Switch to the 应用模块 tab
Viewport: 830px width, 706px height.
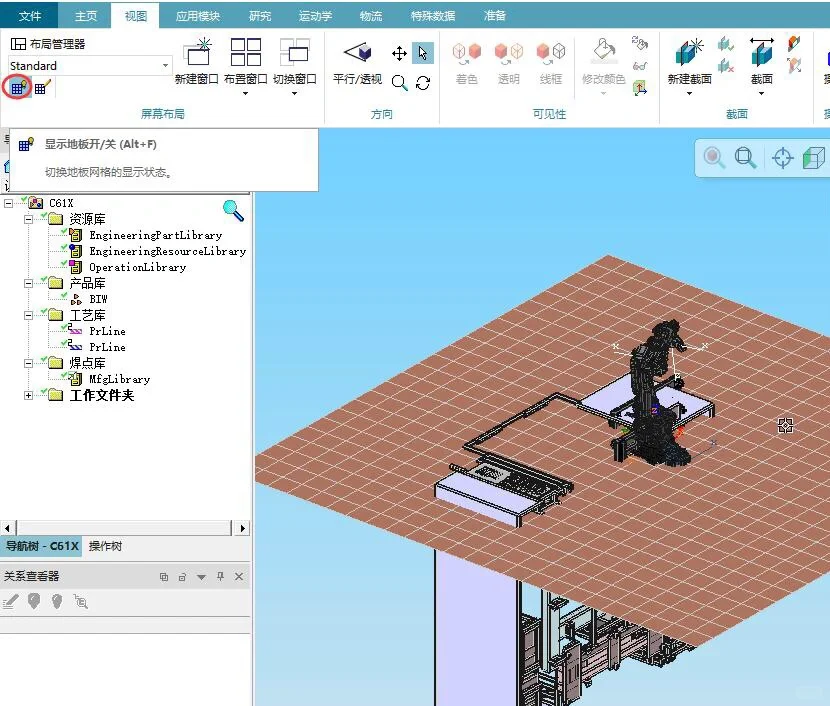(197, 16)
